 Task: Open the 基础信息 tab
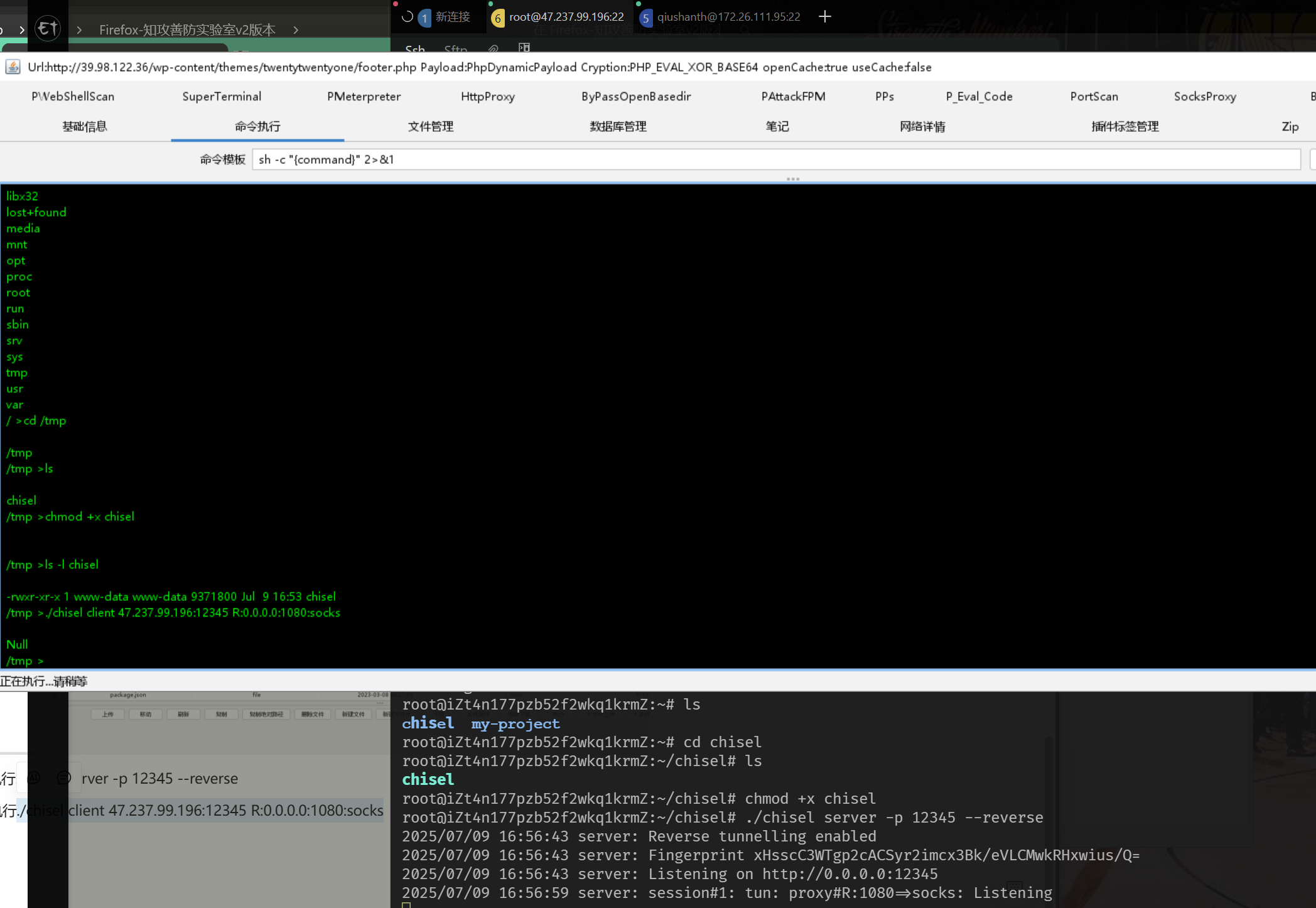tap(85, 126)
